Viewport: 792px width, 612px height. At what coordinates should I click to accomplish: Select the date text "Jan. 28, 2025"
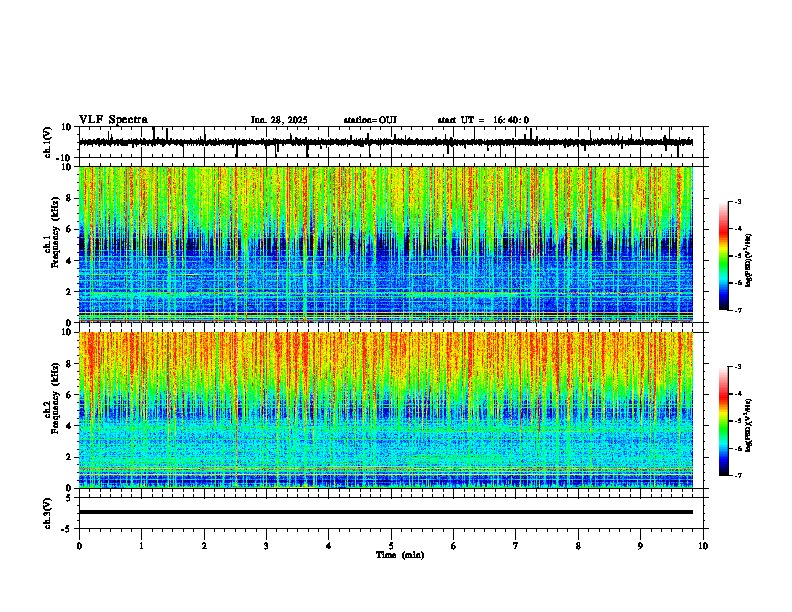pyautogui.click(x=279, y=120)
